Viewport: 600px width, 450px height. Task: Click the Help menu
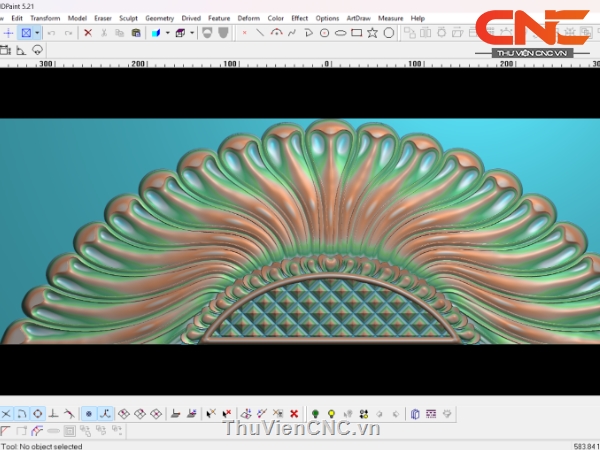point(417,18)
